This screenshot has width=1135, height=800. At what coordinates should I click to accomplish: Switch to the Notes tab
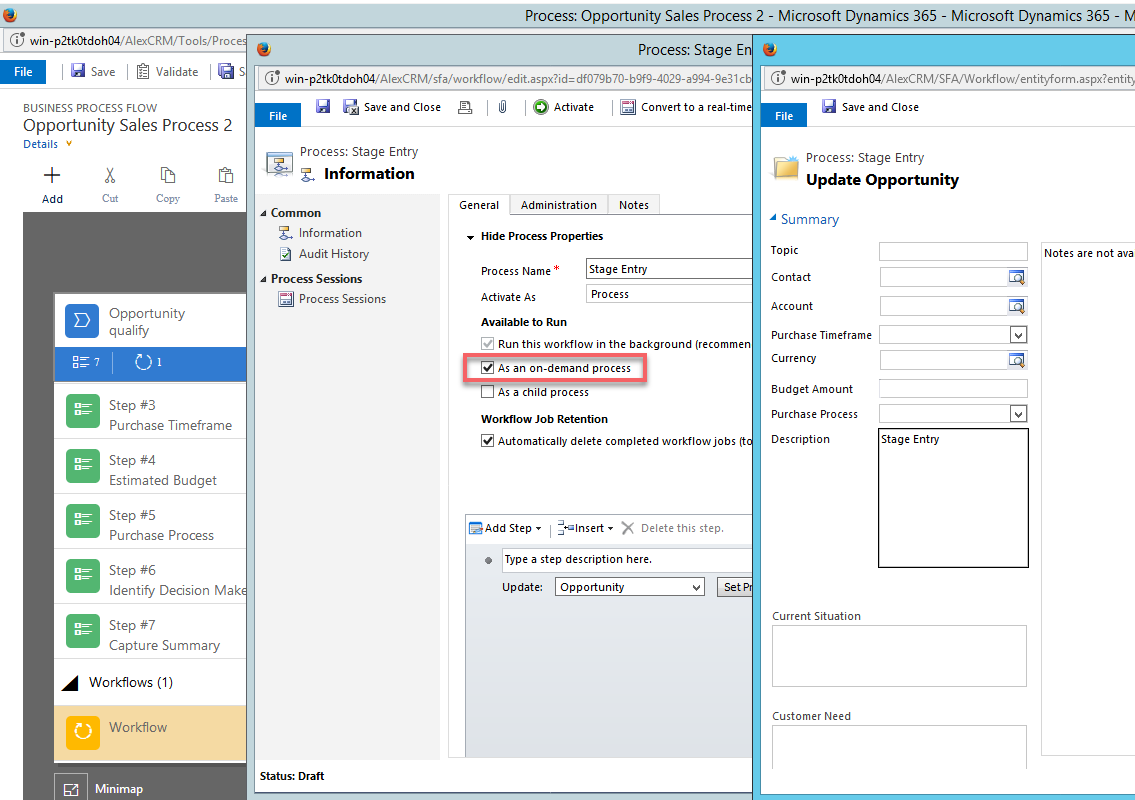point(633,204)
